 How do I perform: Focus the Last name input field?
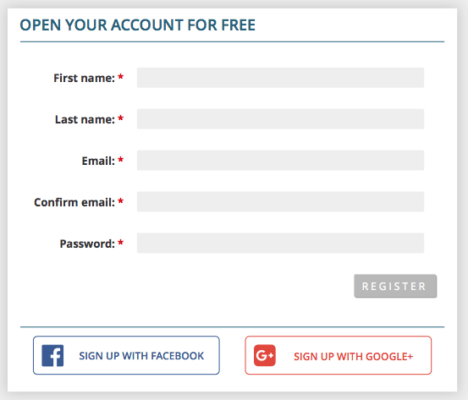(x=280, y=119)
